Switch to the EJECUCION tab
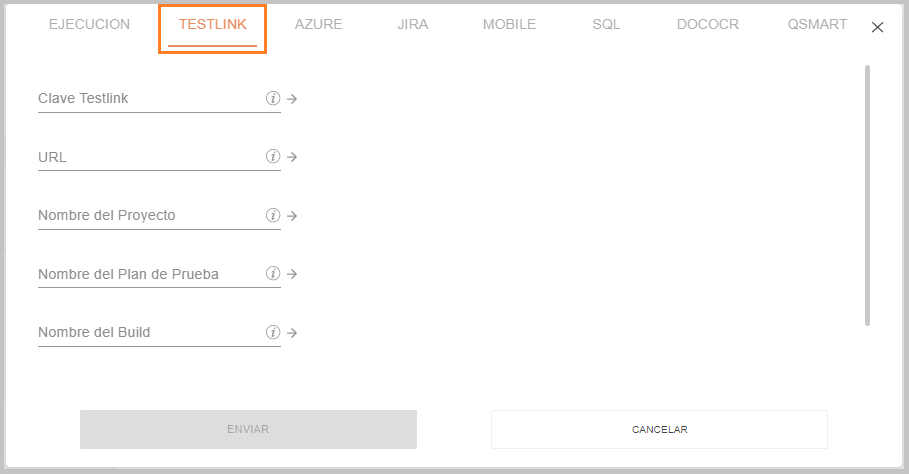 [x=89, y=24]
